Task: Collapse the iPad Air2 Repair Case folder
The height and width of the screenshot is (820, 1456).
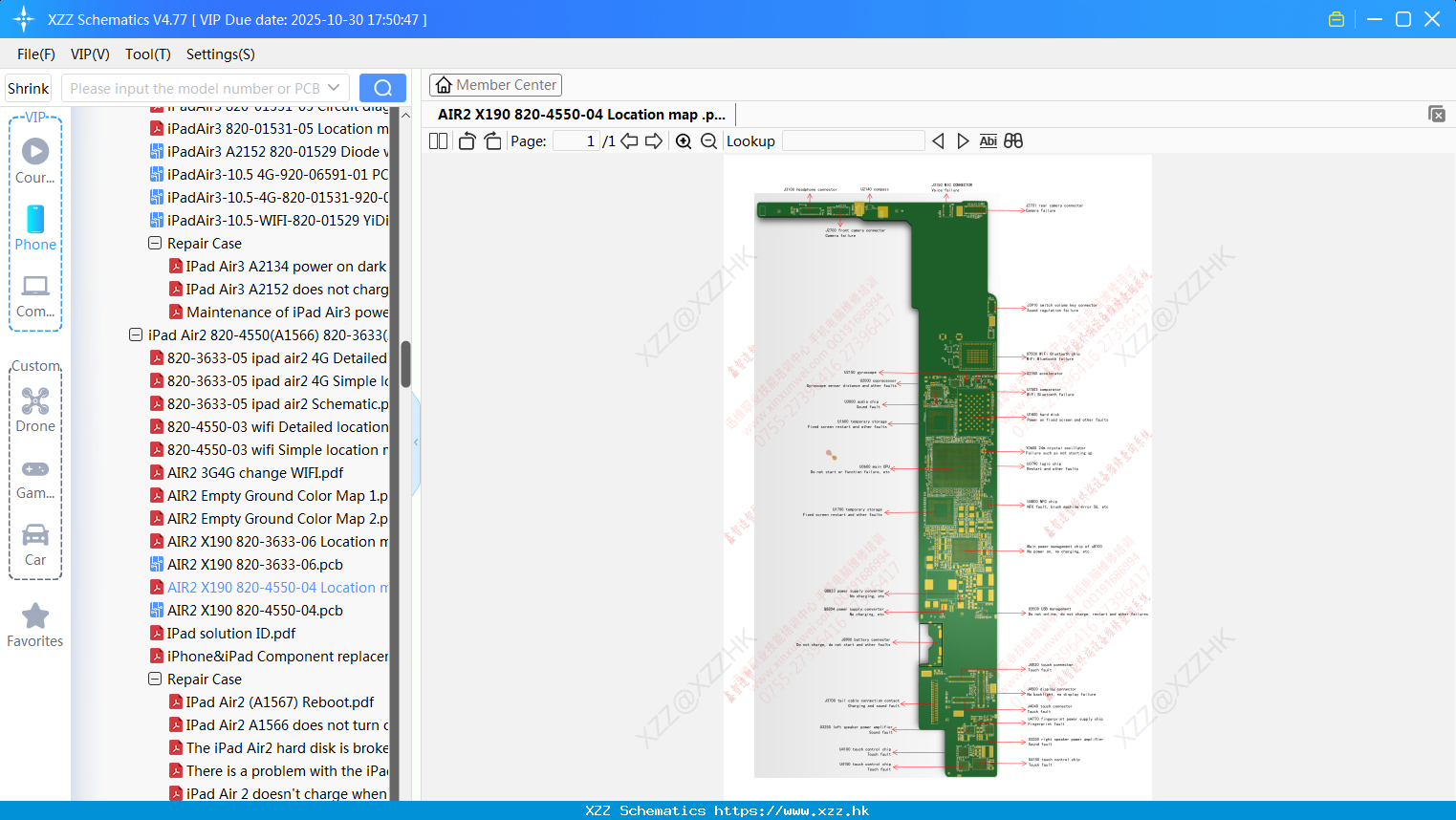Action: [155, 680]
